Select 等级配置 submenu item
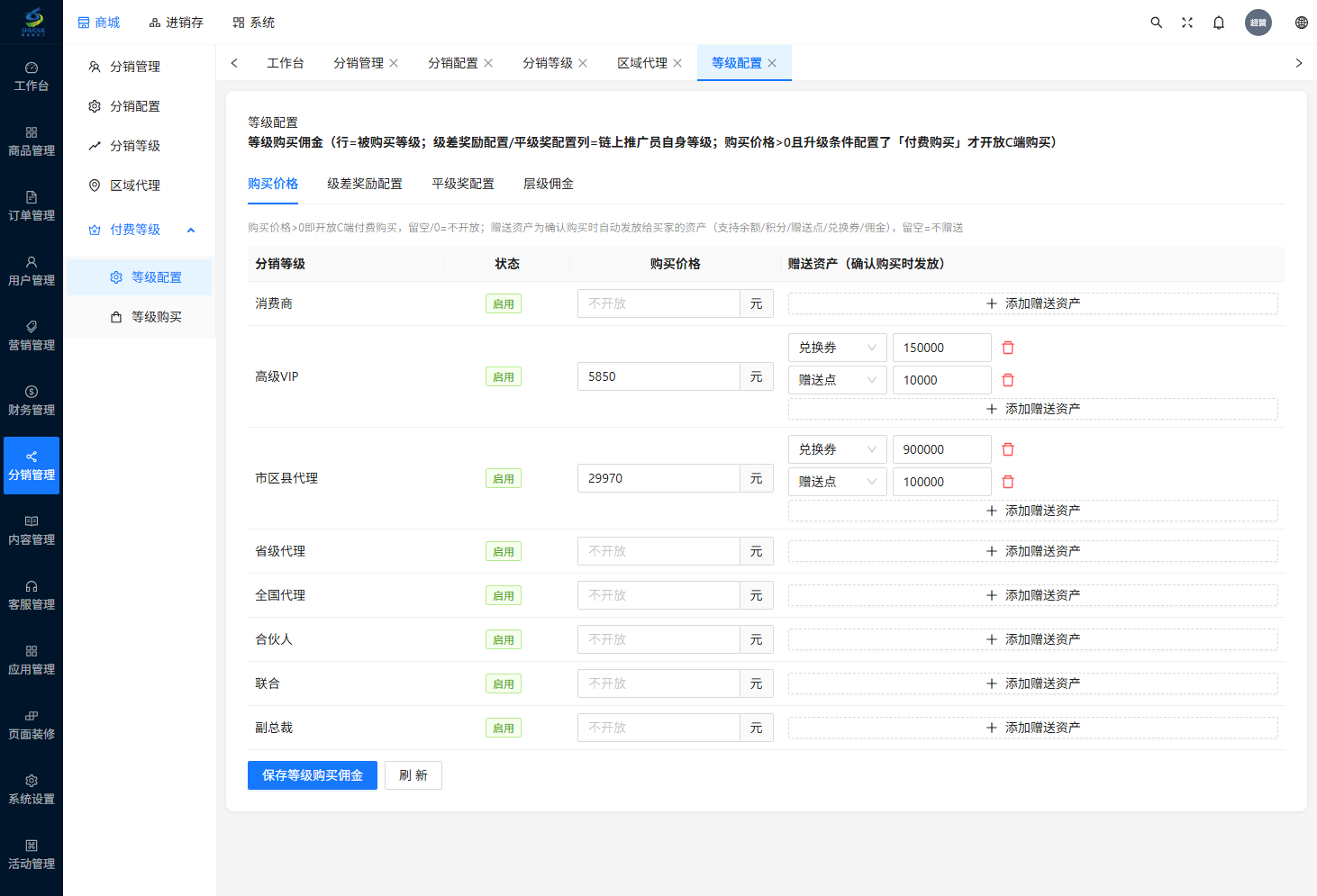This screenshot has width=1317, height=896. pos(140,277)
